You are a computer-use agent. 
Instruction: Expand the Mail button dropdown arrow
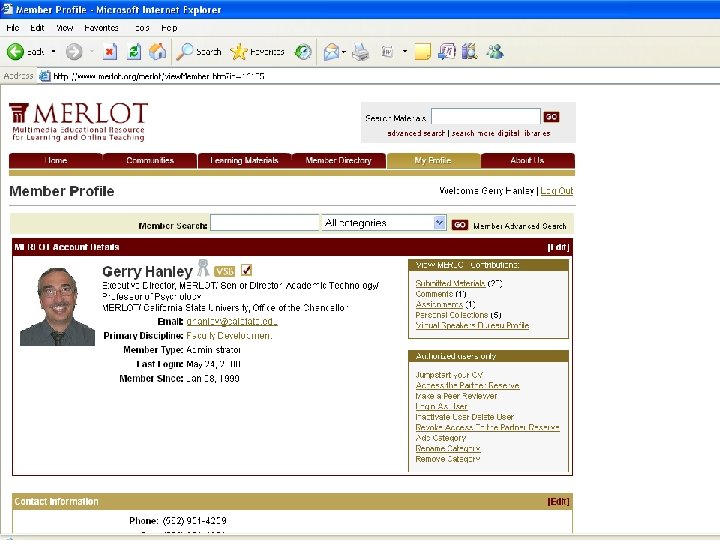pyautogui.click(x=344, y=52)
